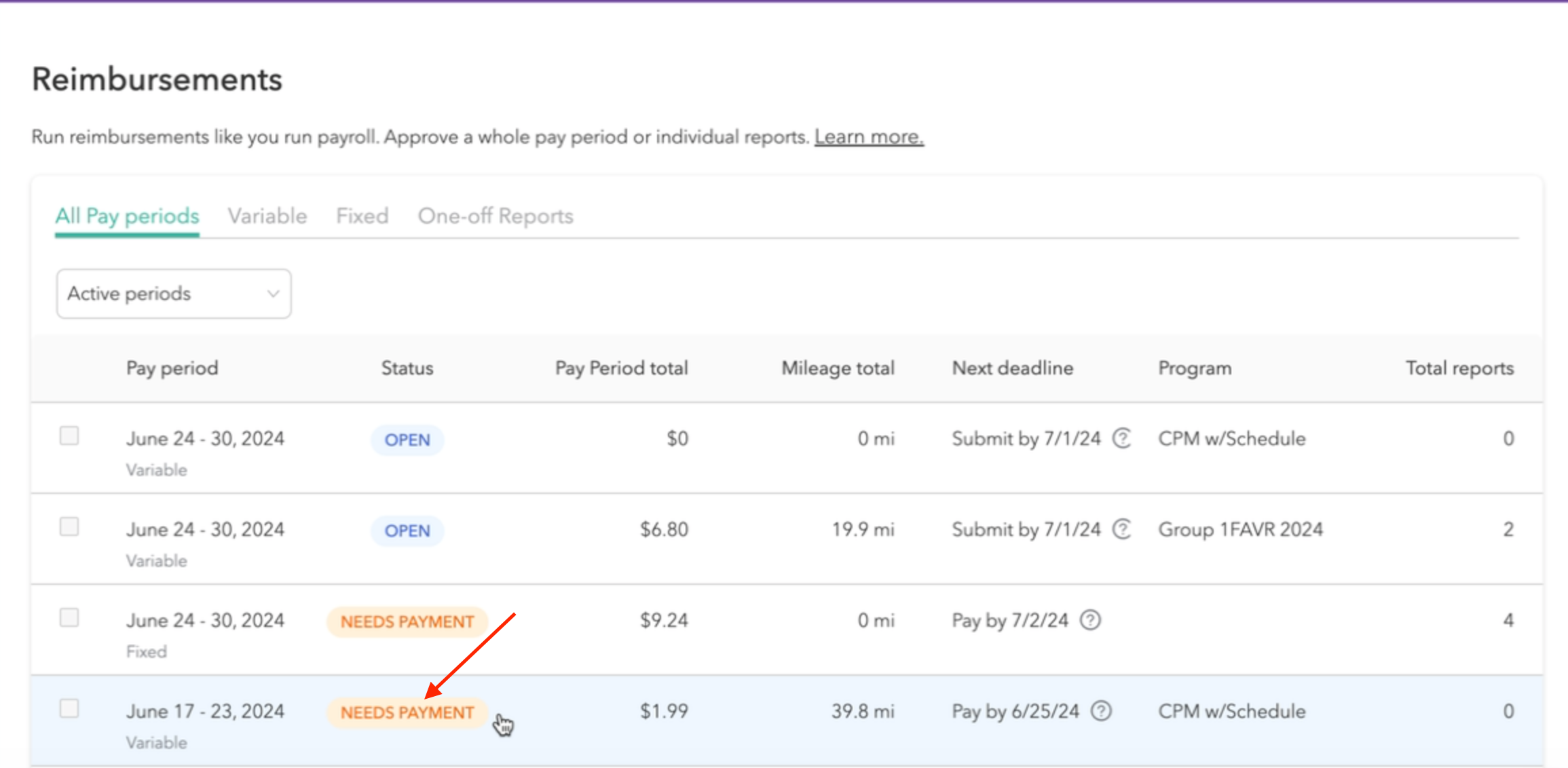Click the Pay Period total column header
The image size is (1568, 768).
click(x=622, y=368)
